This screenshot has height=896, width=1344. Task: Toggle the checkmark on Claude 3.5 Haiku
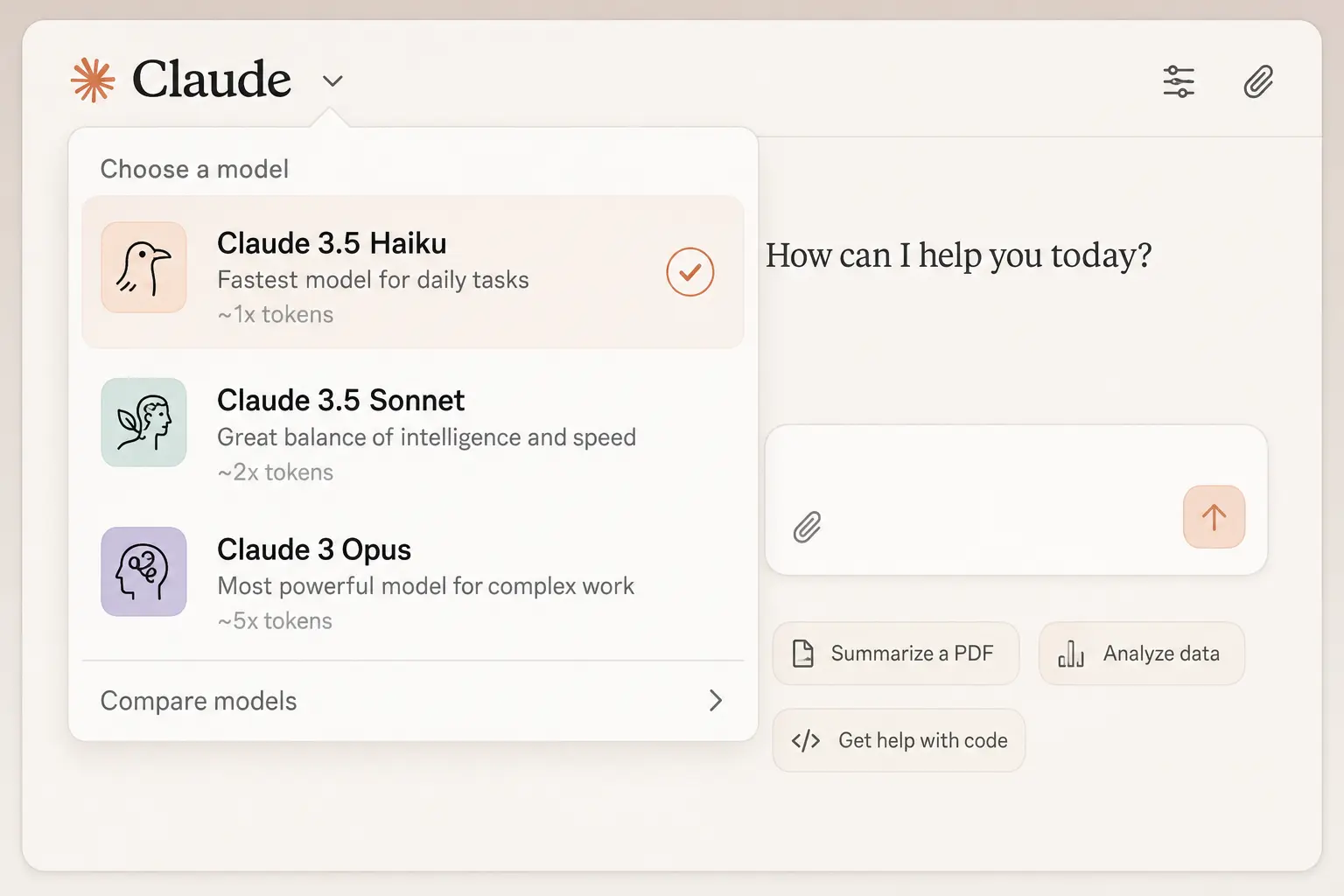[x=690, y=272]
